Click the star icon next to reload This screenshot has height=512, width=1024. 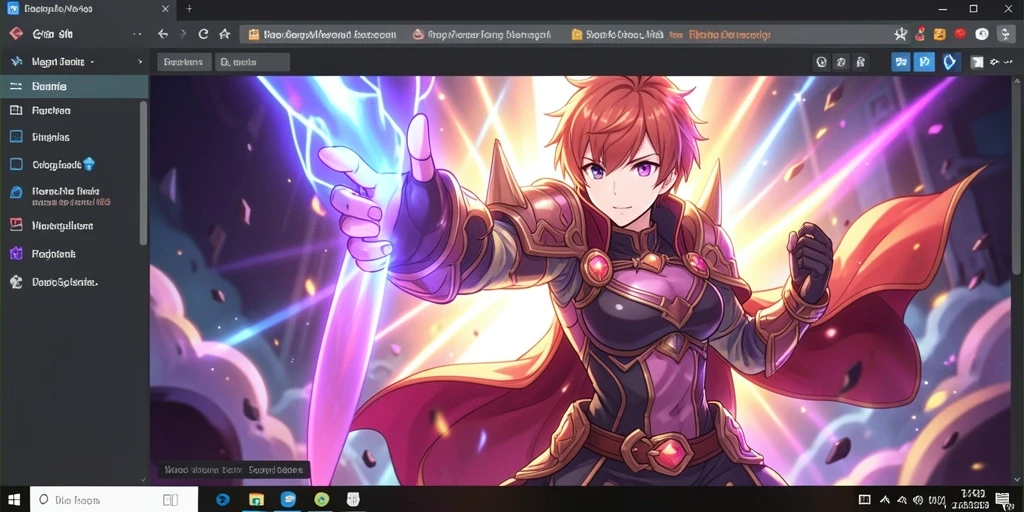coord(225,34)
